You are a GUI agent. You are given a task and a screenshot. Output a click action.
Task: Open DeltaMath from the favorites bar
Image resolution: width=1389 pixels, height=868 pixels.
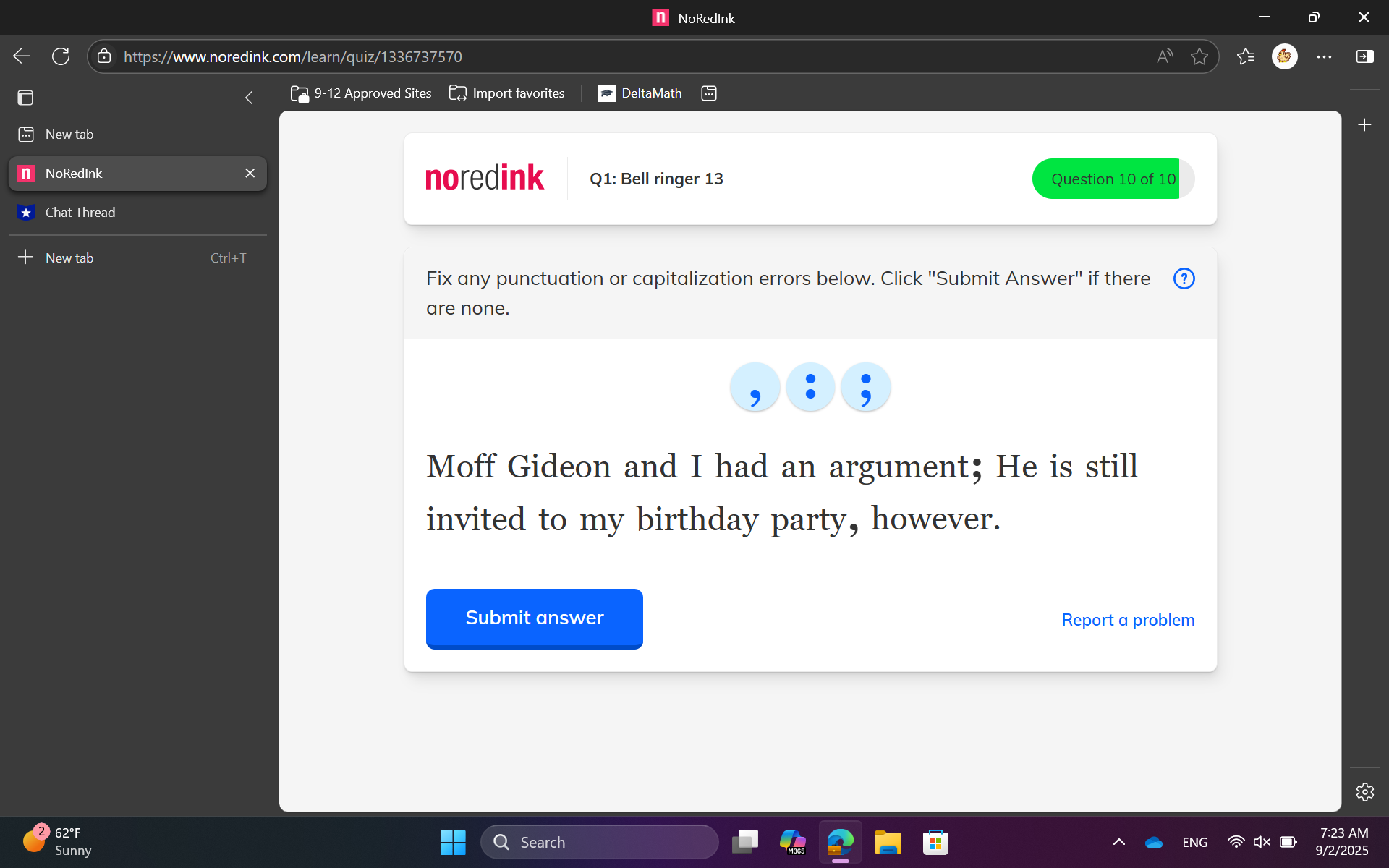pyautogui.click(x=640, y=93)
